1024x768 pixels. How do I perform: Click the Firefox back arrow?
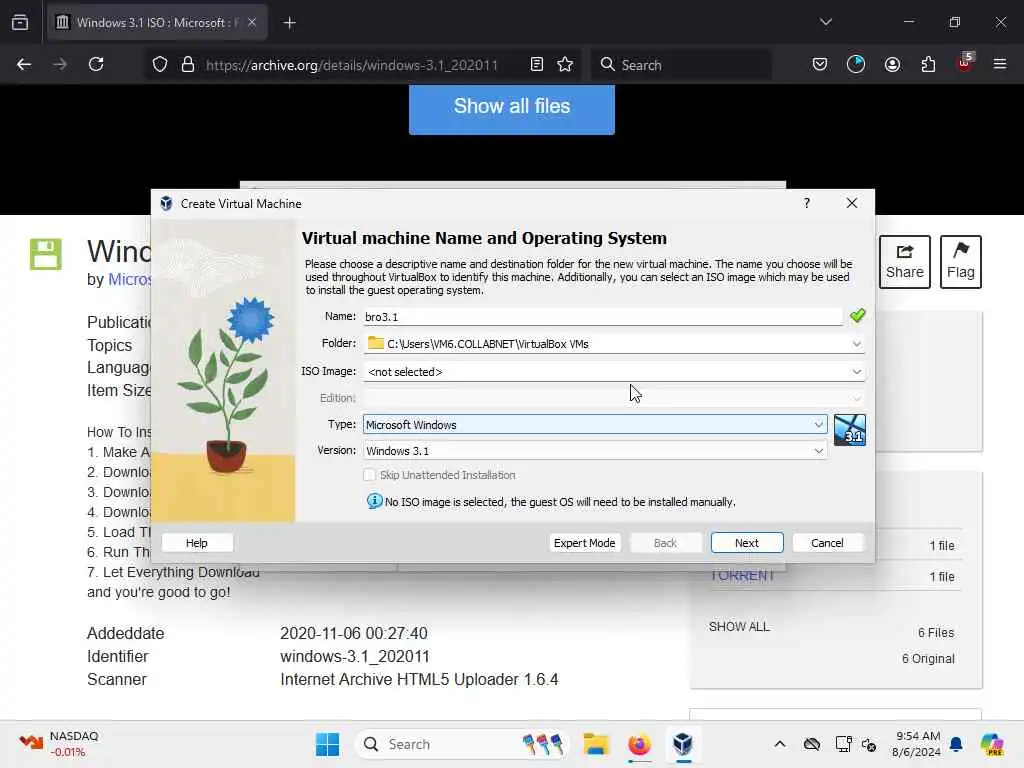point(24,64)
